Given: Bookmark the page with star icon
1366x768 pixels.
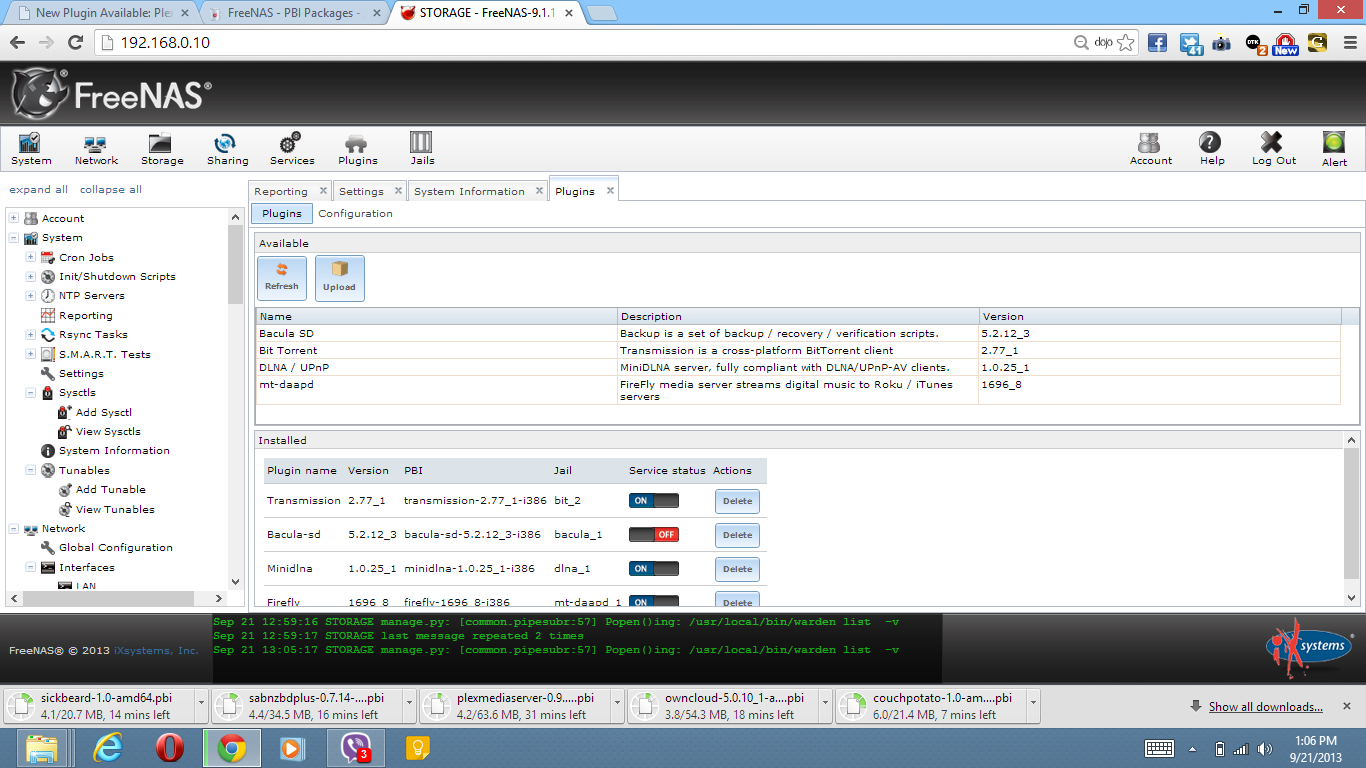Looking at the screenshot, I should (1126, 42).
